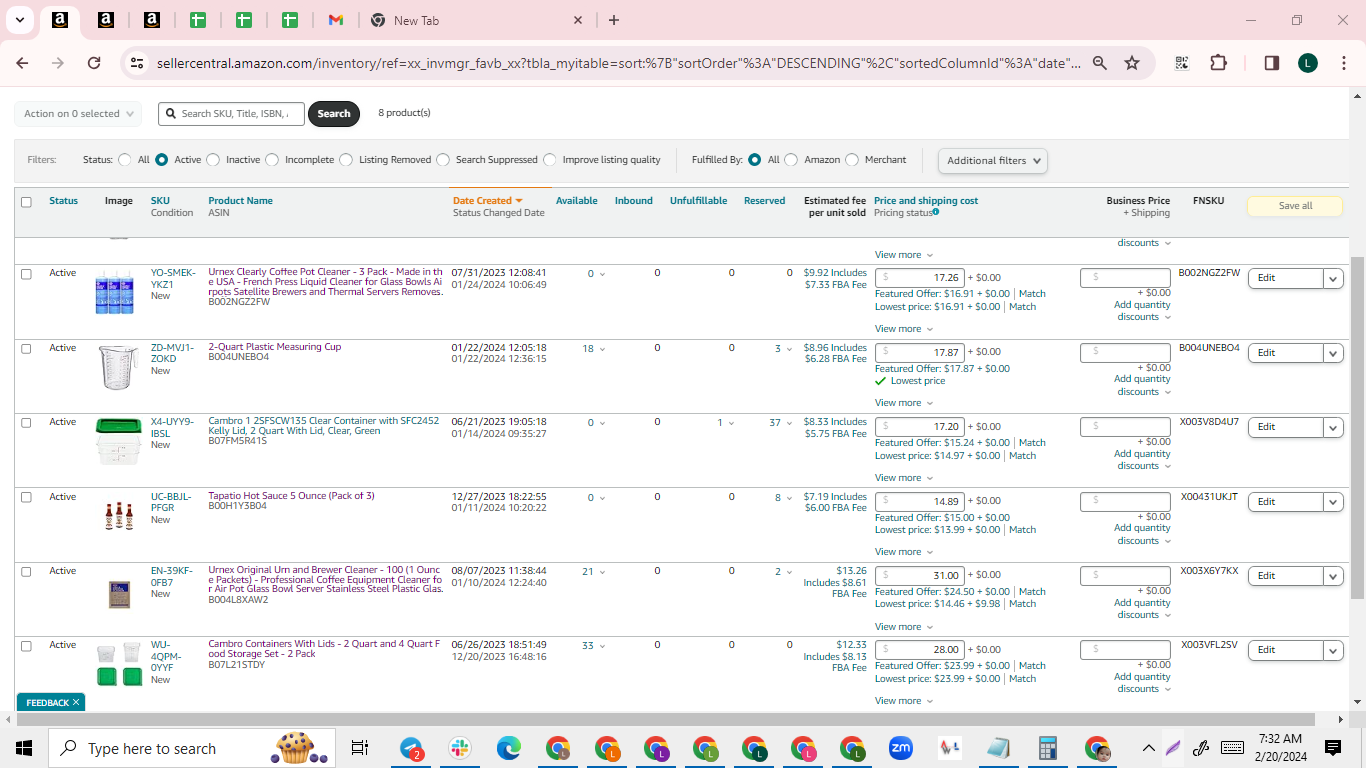Switch to the Gmail tab

pyautogui.click(x=336, y=20)
